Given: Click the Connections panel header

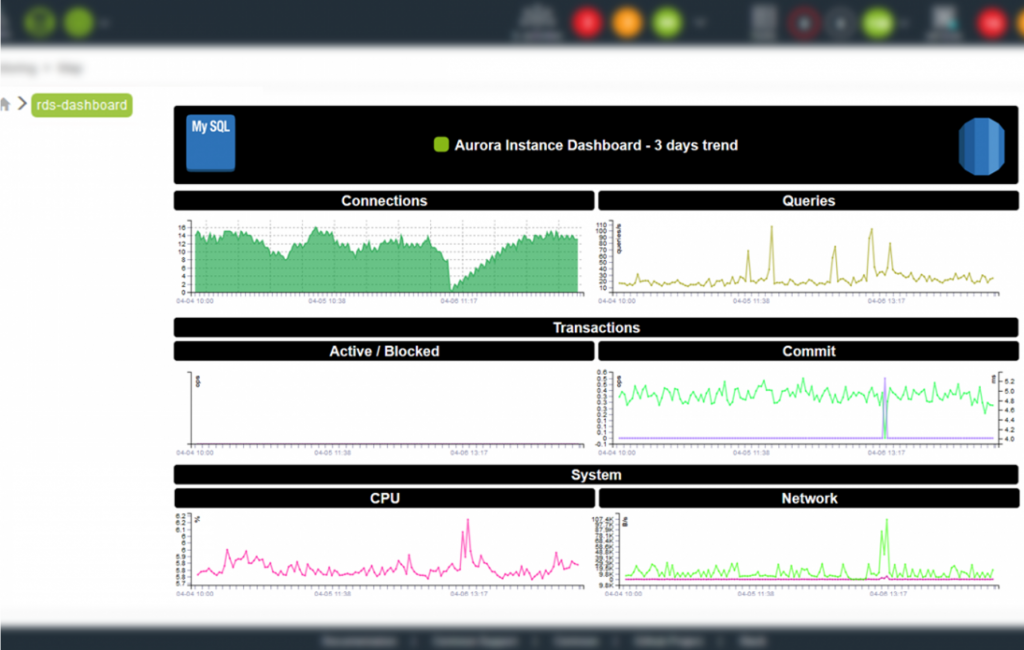Looking at the screenshot, I should [384, 201].
